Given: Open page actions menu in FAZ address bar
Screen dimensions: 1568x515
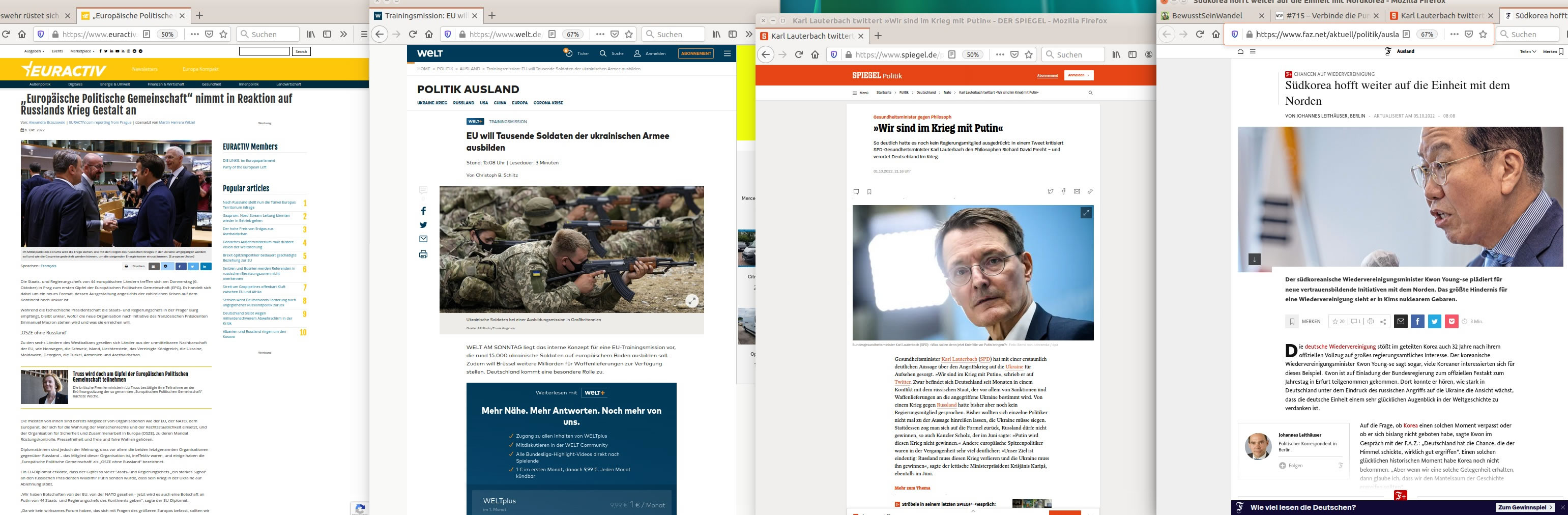Looking at the screenshot, I should coord(1454,34).
